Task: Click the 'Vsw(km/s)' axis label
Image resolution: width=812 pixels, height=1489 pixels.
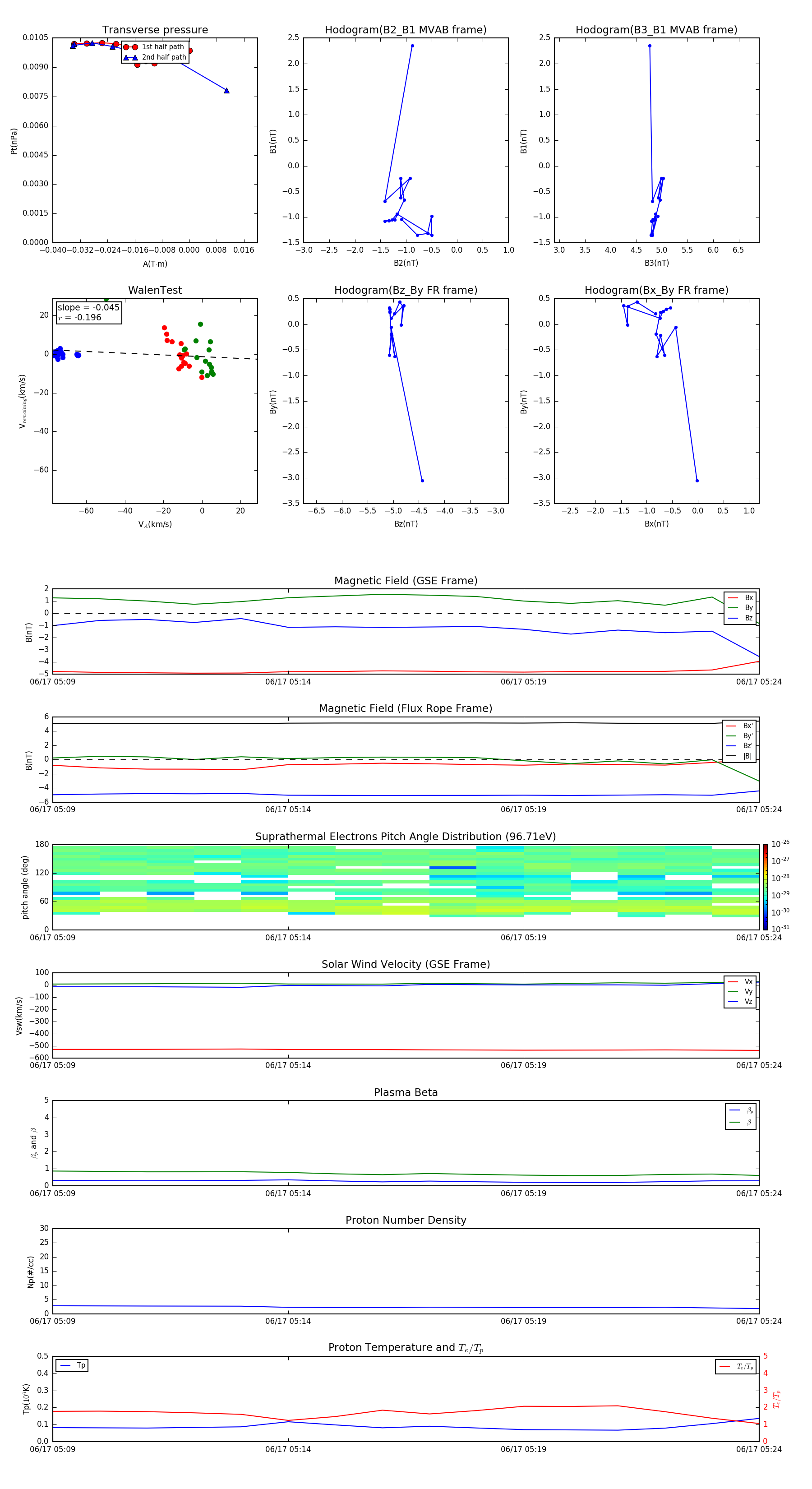Action: [x=18, y=1016]
